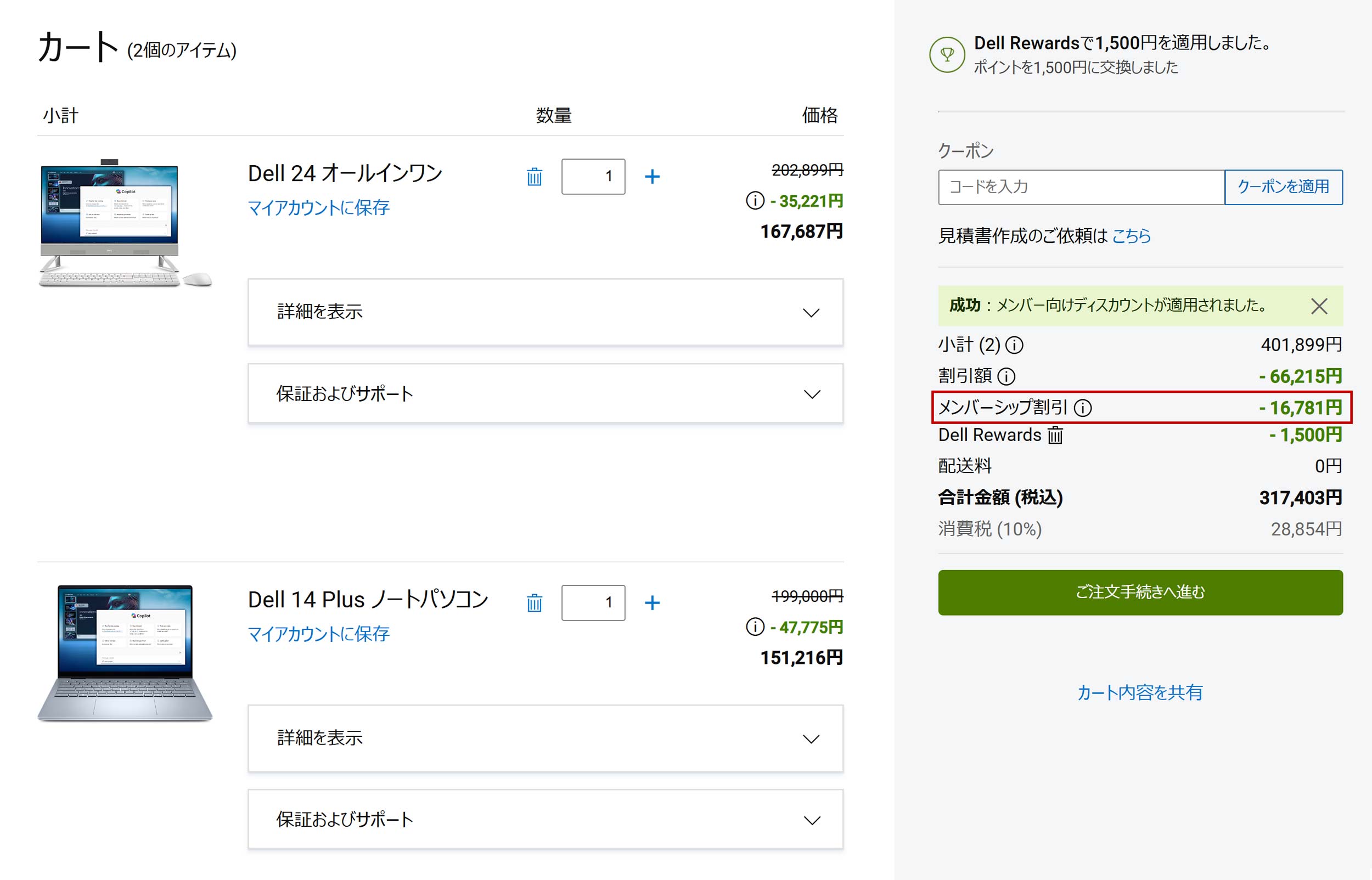Image resolution: width=1372 pixels, height=880 pixels.
Task: Open info icon next to 割引額
Action: tap(1006, 376)
